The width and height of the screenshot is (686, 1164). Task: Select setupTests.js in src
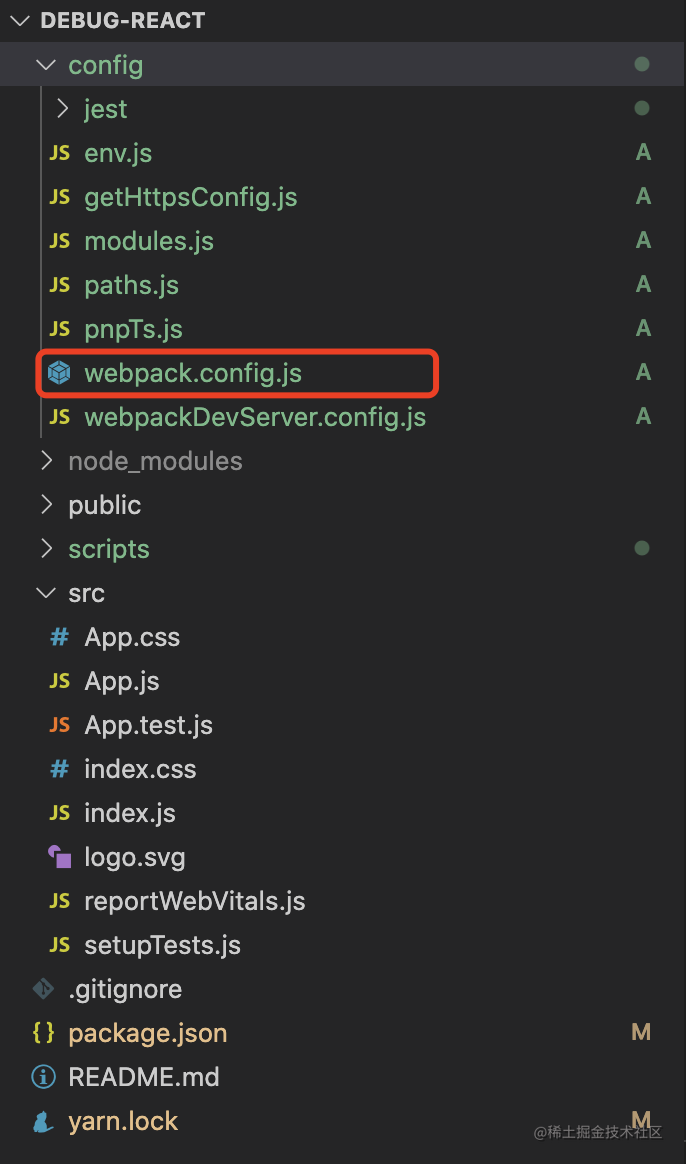coord(163,945)
